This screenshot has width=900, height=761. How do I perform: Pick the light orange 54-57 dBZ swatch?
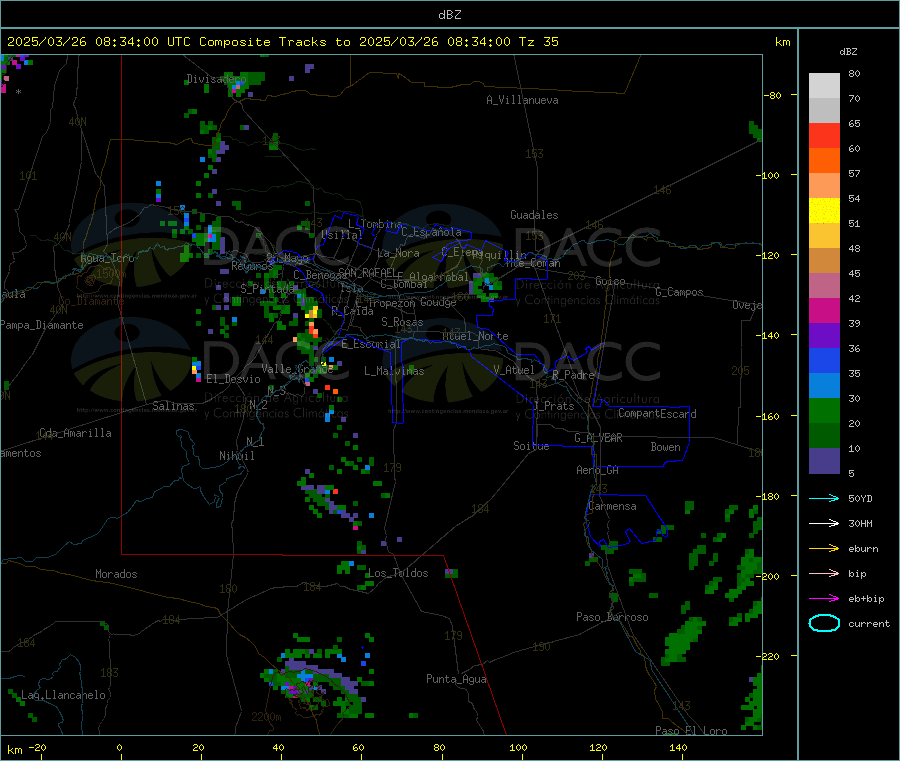click(824, 186)
